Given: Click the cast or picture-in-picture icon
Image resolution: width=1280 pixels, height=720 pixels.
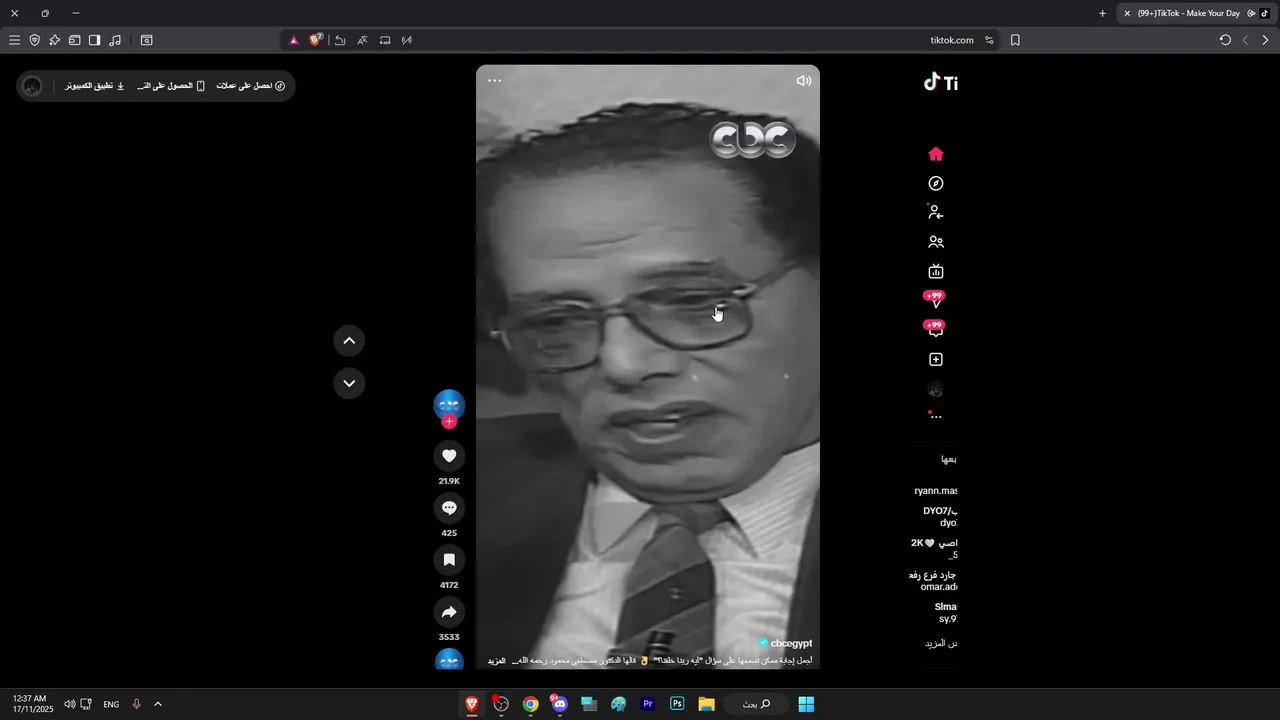Looking at the screenshot, I should pyautogui.click(x=385, y=40).
